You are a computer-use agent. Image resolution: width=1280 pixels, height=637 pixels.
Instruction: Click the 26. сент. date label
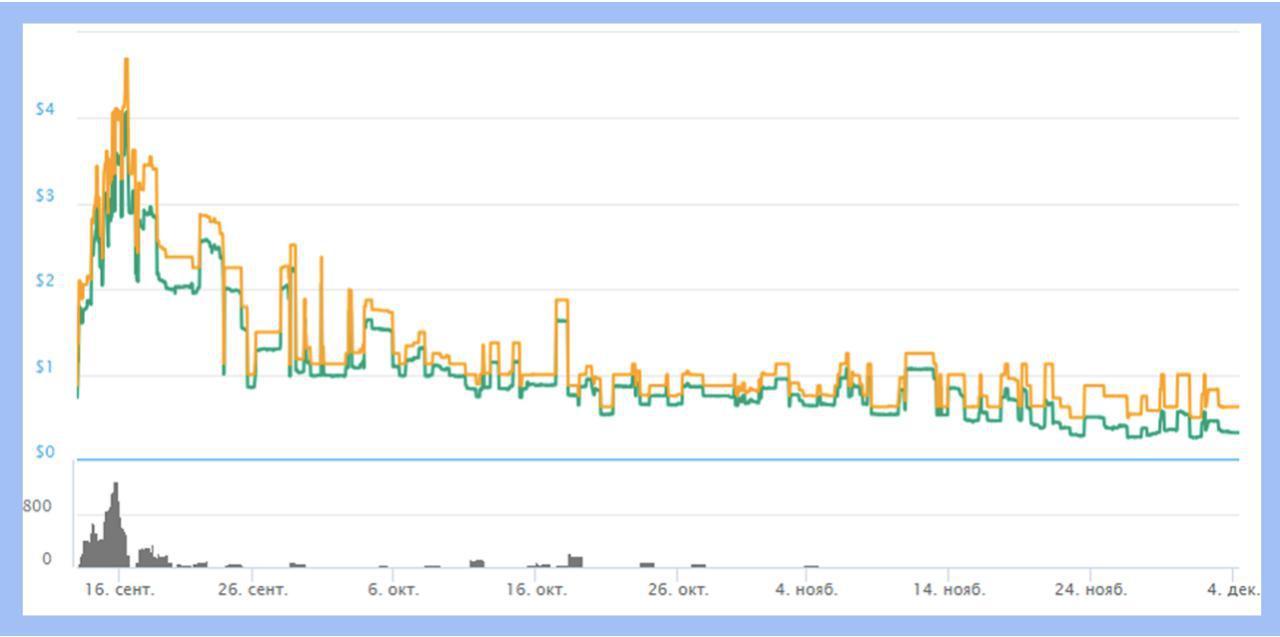[252, 590]
